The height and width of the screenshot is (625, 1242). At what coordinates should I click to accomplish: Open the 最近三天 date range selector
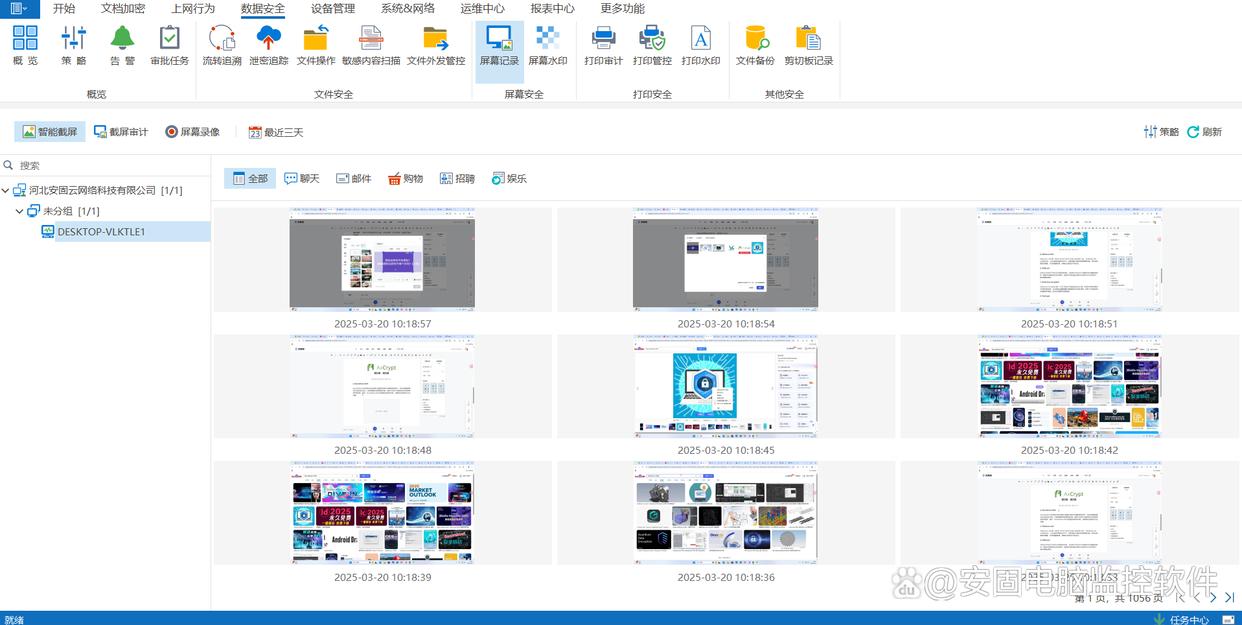click(x=275, y=132)
